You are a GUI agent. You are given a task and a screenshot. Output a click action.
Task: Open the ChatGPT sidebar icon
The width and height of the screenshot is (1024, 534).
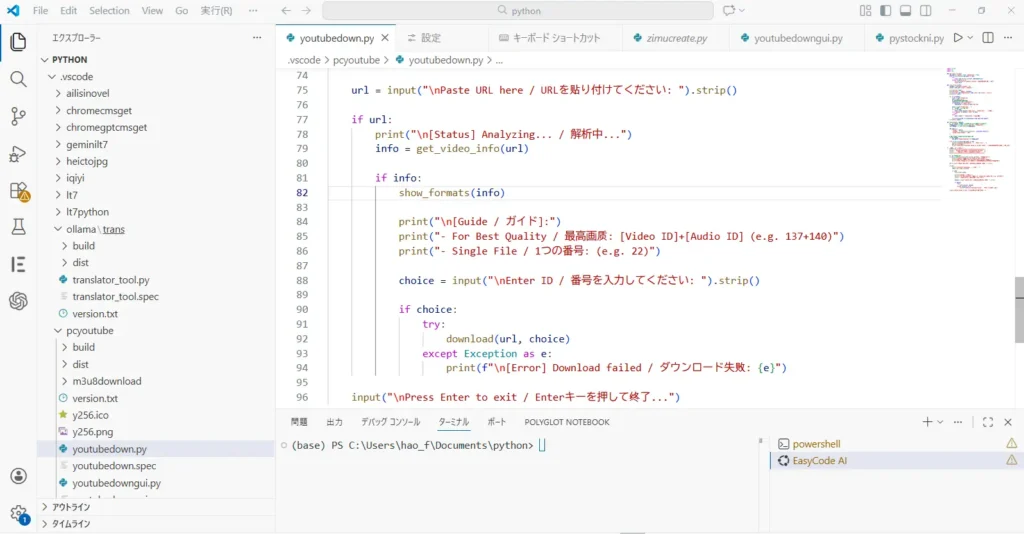pos(18,301)
